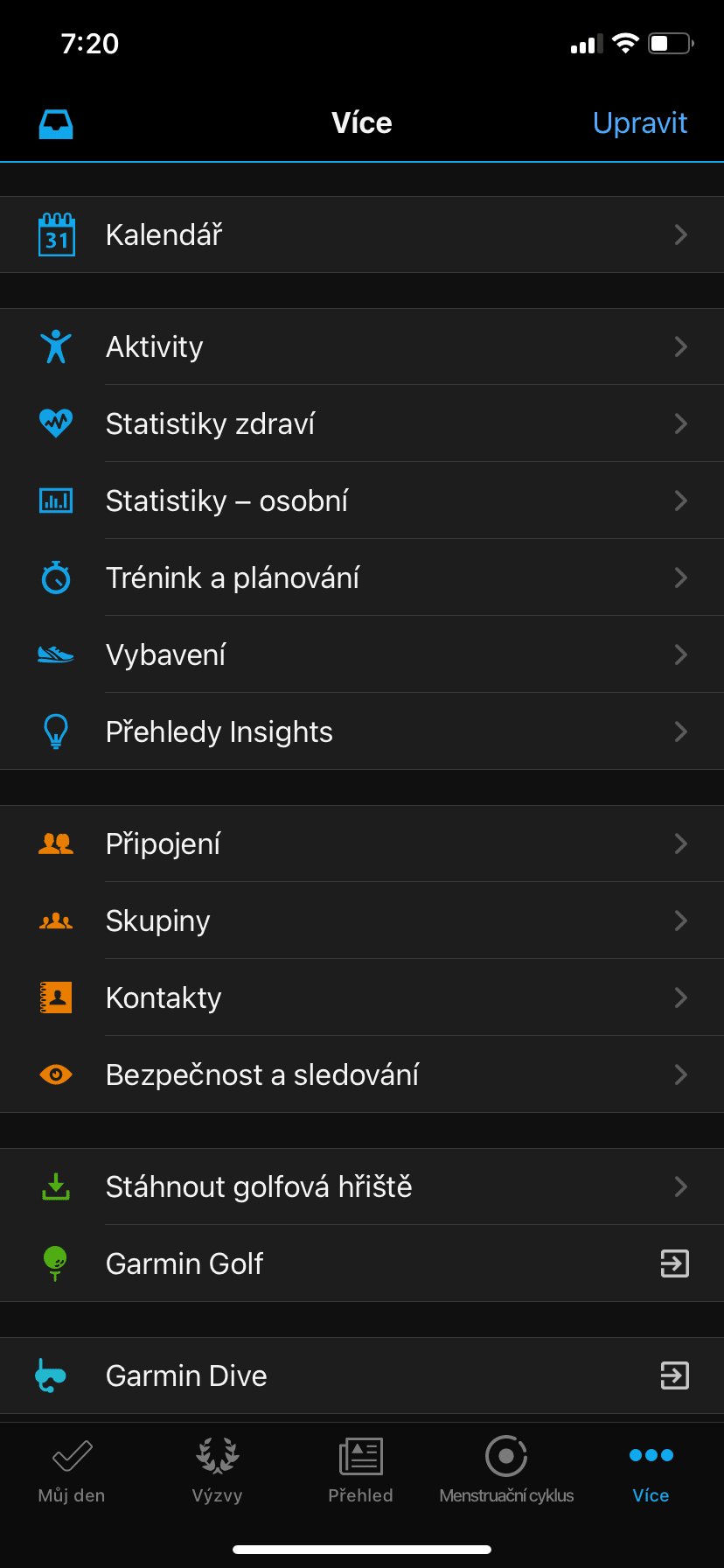Tap the Vybavení running shoe icon

click(56, 654)
